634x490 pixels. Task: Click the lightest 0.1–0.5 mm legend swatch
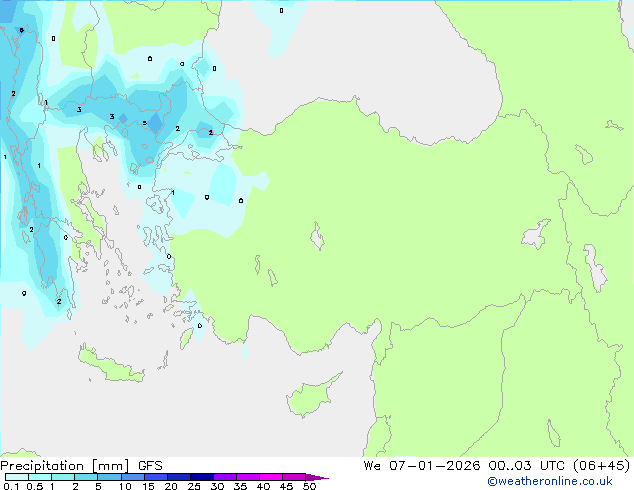point(17,477)
